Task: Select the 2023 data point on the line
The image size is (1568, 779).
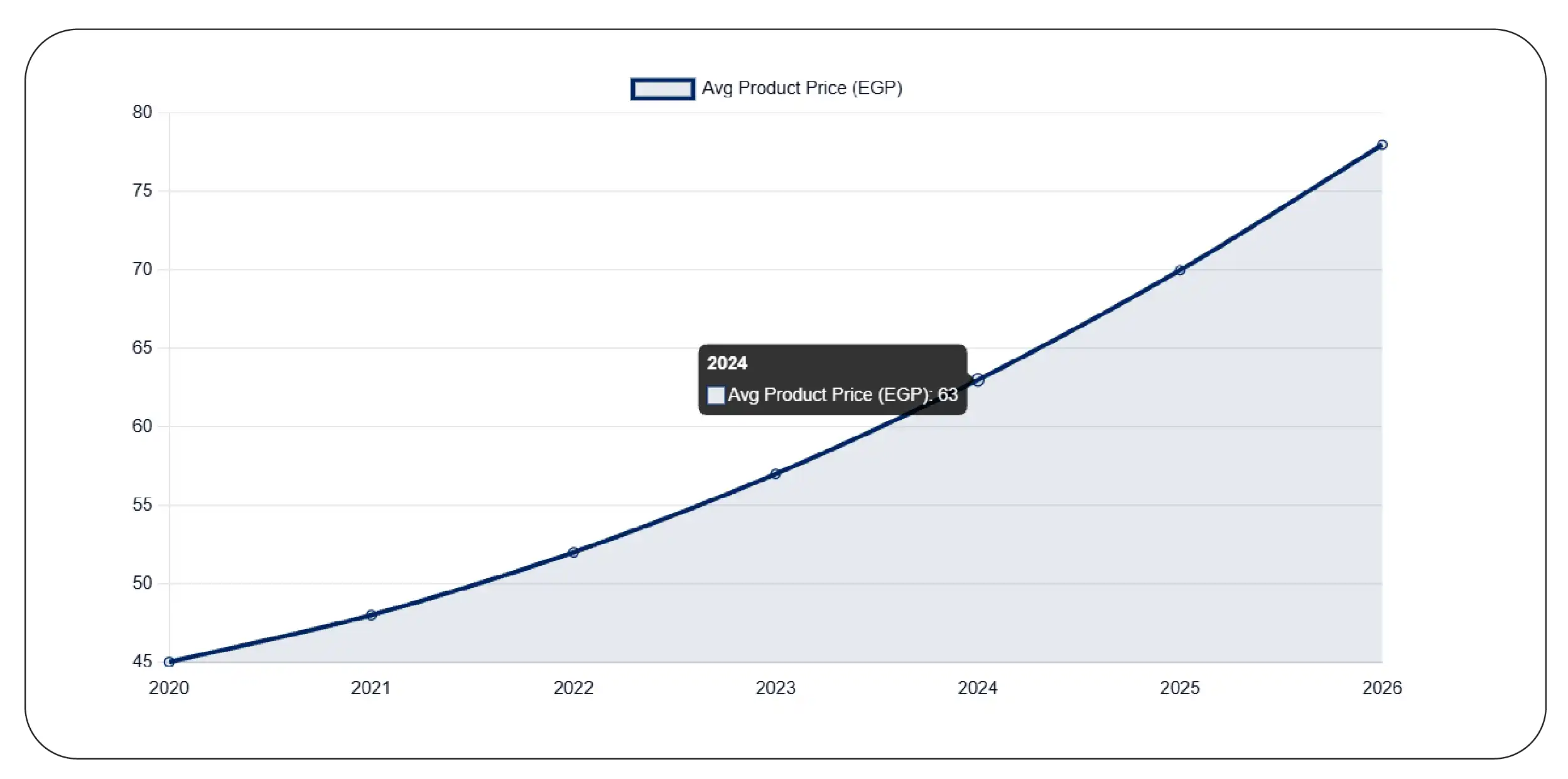Action: (x=776, y=474)
